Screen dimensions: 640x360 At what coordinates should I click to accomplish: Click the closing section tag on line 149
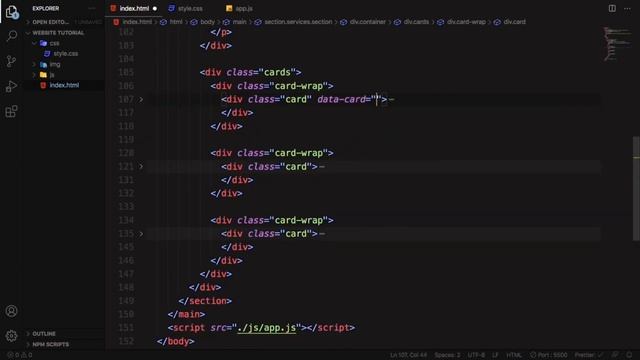(x=205, y=301)
